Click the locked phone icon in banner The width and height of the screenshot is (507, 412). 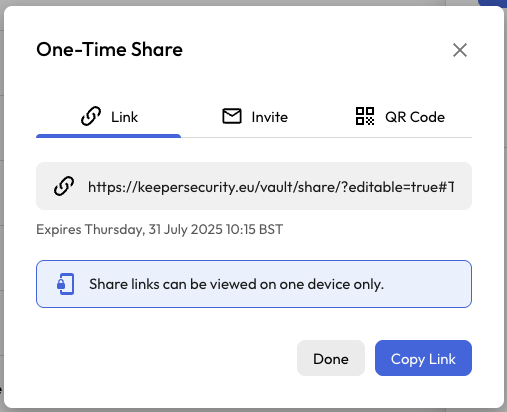[x=65, y=284]
